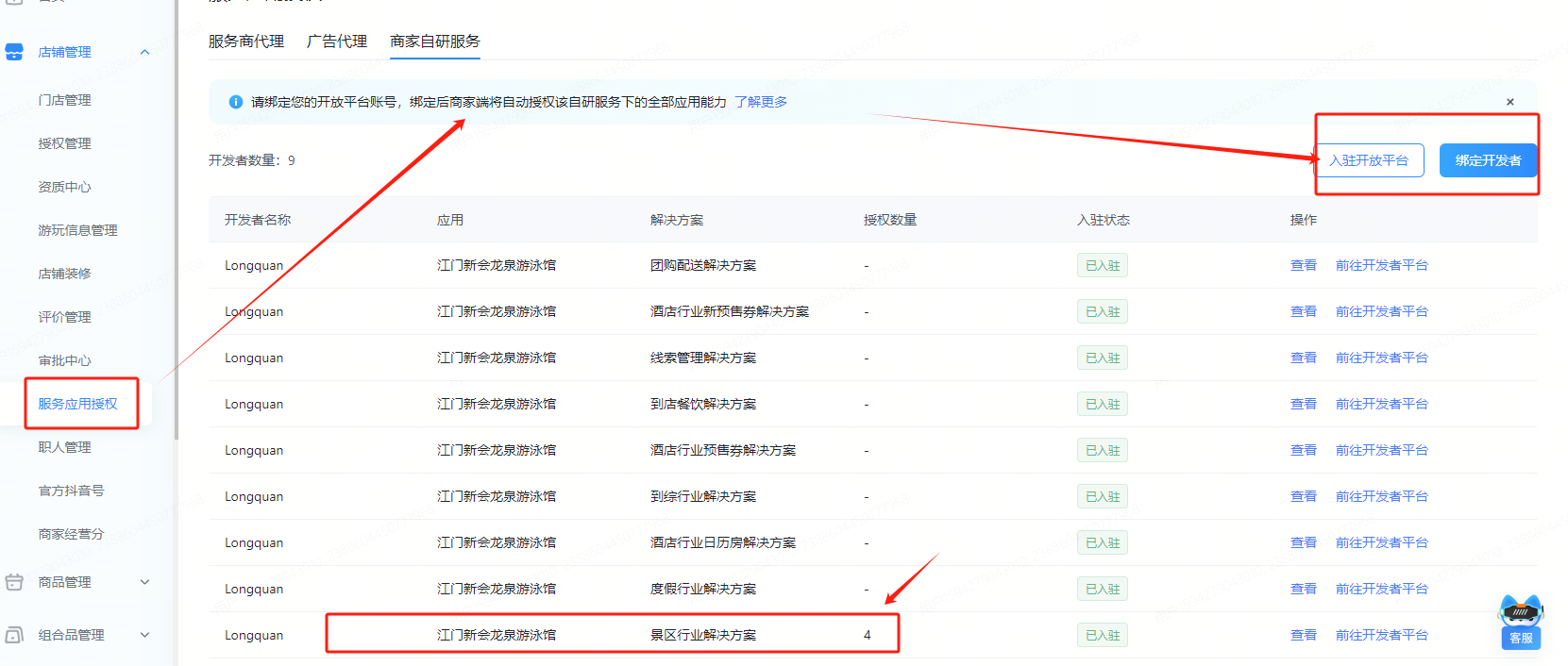Image resolution: width=1568 pixels, height=666 pixels.
Task: Switch to the 广告代理 tab
Action: click(337, 42)
